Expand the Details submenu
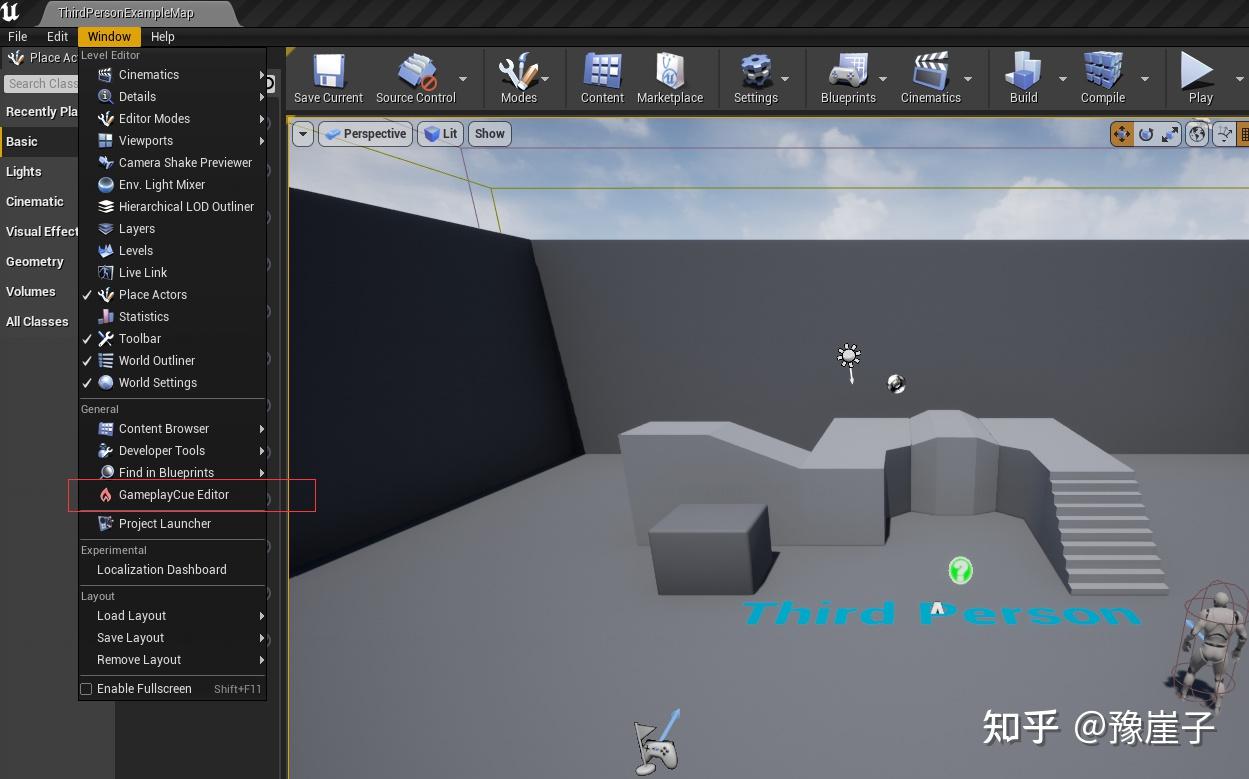This screenshot has height=779, width=1249. pyautogui.click(x=172, y=97)
